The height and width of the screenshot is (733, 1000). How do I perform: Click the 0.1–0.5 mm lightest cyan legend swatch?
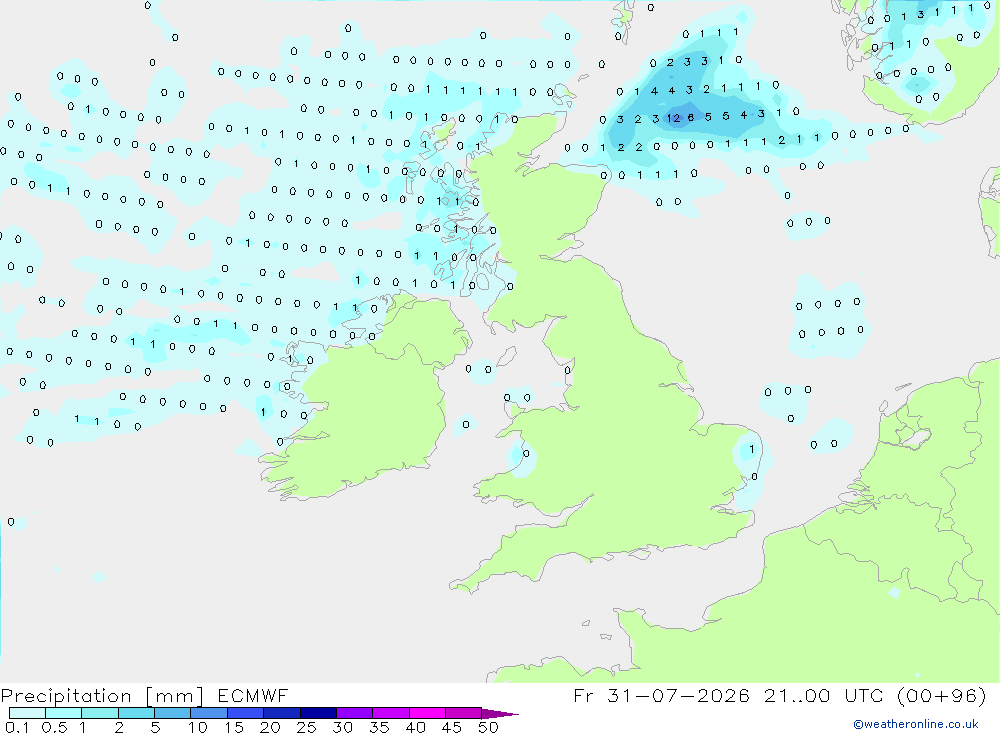click(x=27, y=713)
